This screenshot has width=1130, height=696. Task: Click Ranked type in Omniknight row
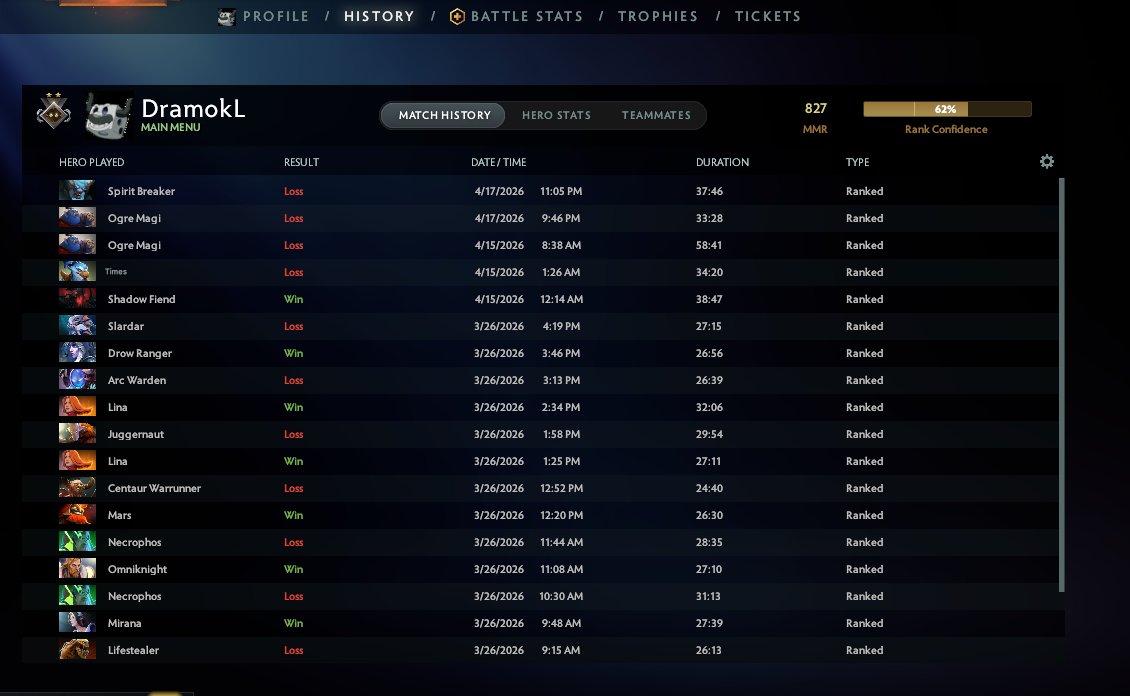[x=864, y=569]
